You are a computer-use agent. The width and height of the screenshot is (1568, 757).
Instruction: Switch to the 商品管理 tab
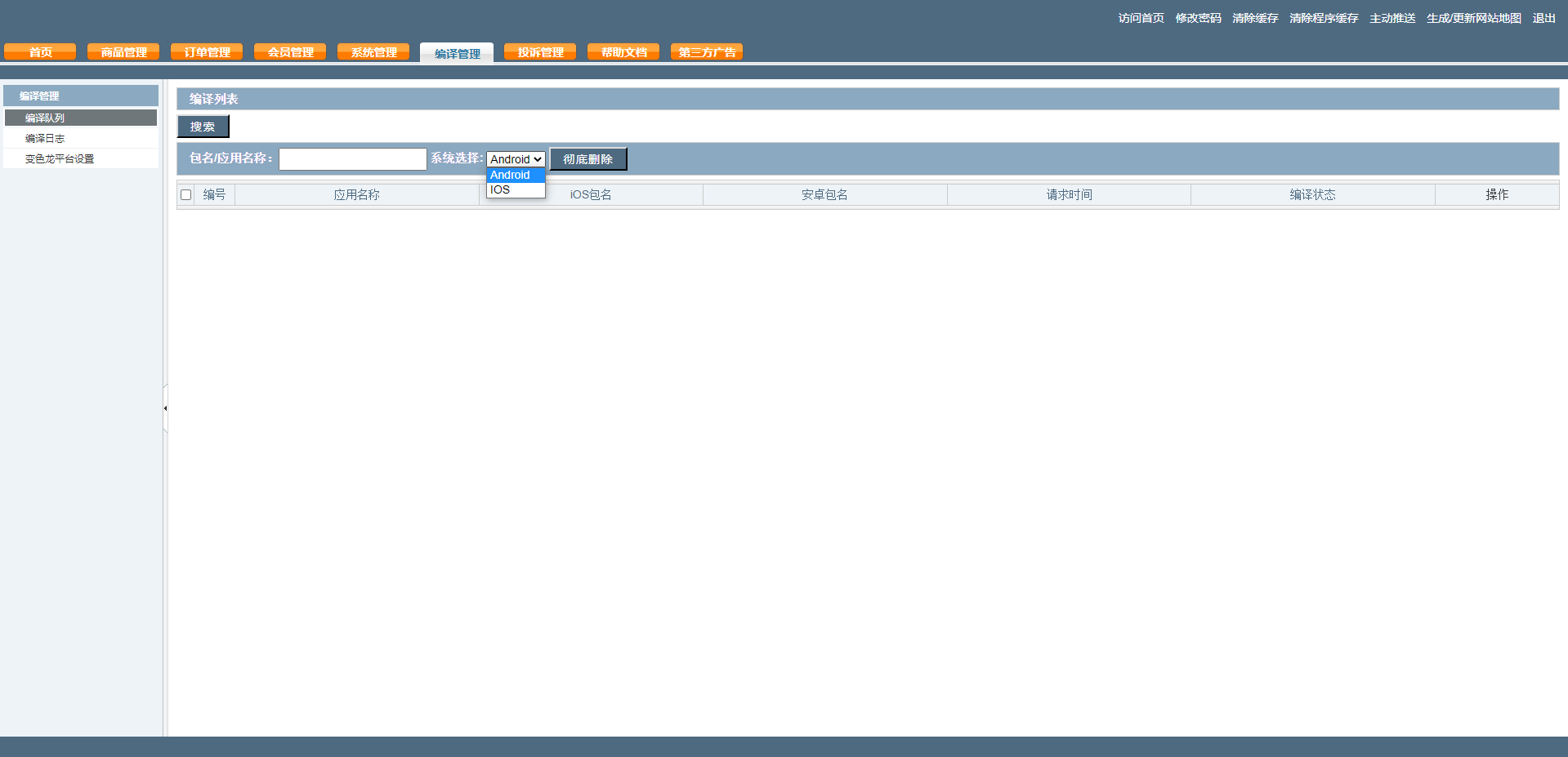coord(123,52)
